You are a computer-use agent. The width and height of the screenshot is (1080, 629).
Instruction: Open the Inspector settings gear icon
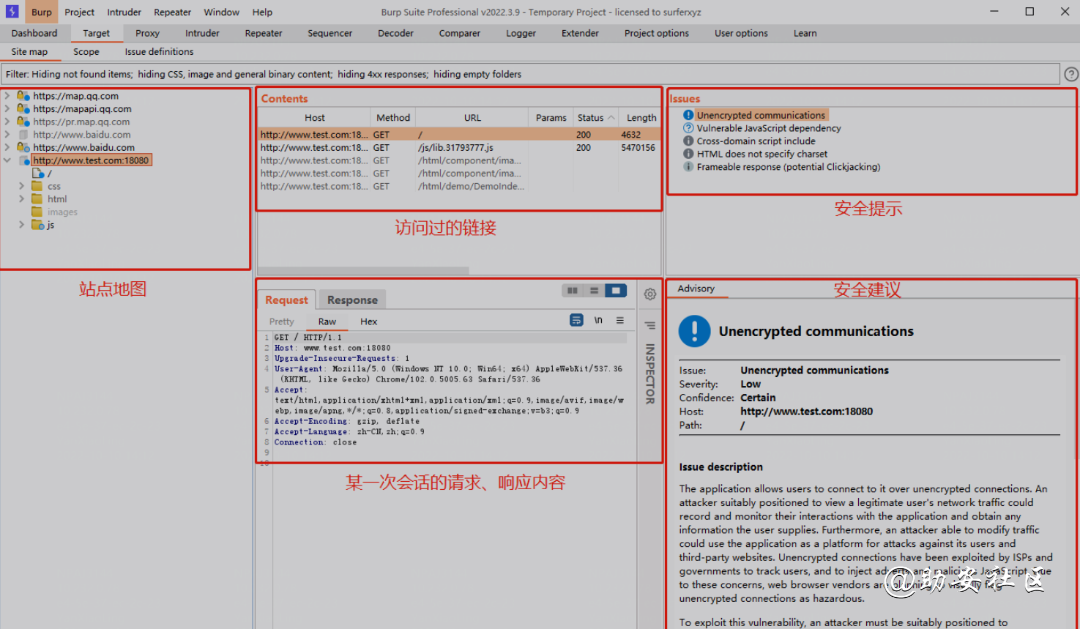tap(650, 294)
